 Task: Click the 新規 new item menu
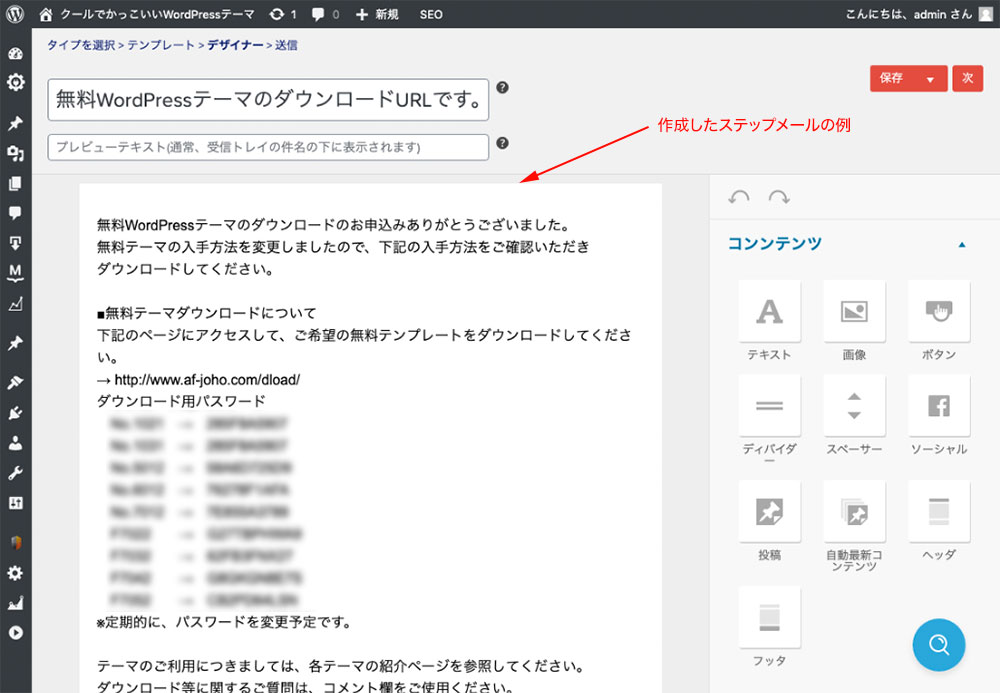[x=377, y=14]
